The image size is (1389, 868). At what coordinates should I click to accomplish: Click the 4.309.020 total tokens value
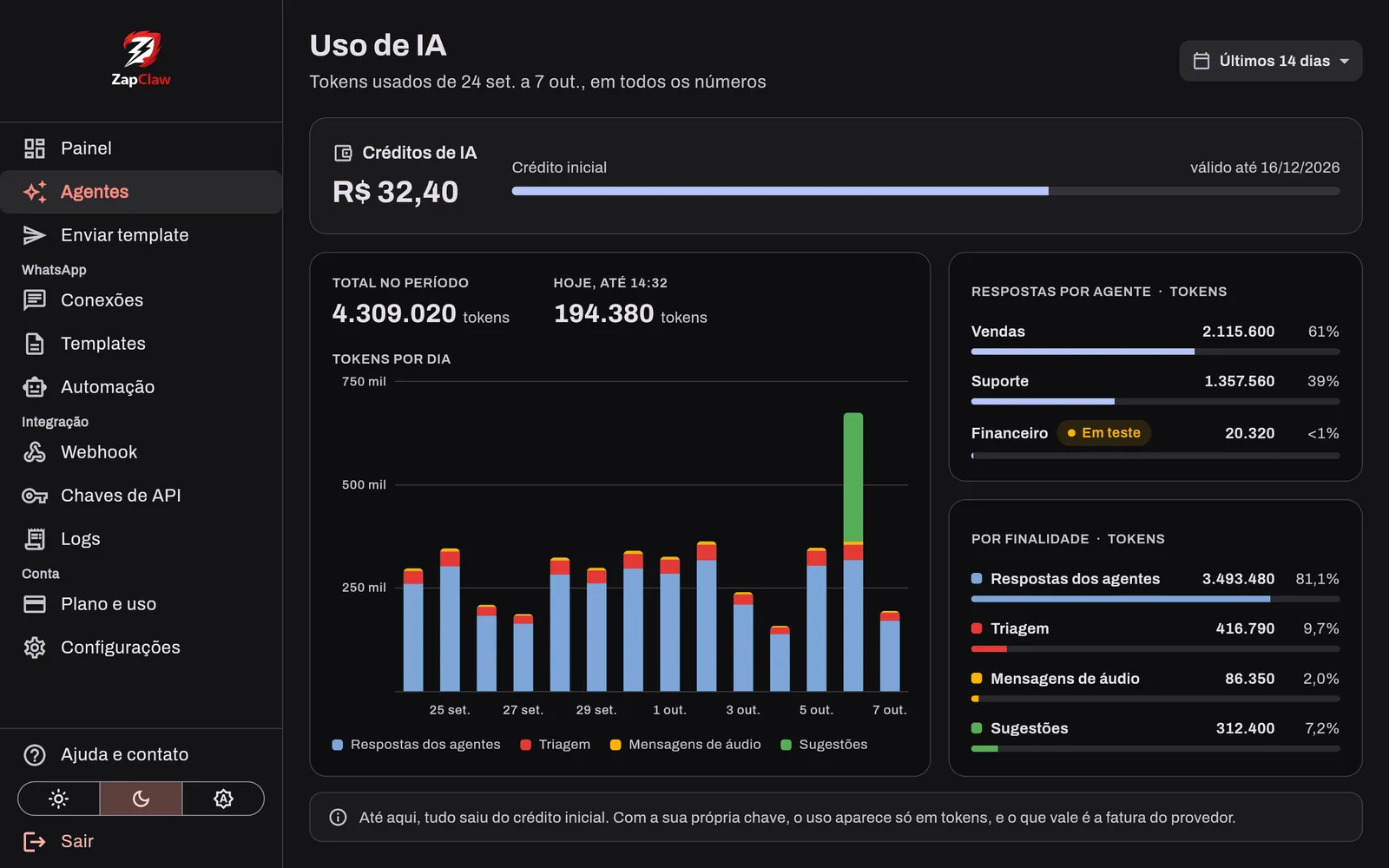pyautogui.click(x=394, y=313)
